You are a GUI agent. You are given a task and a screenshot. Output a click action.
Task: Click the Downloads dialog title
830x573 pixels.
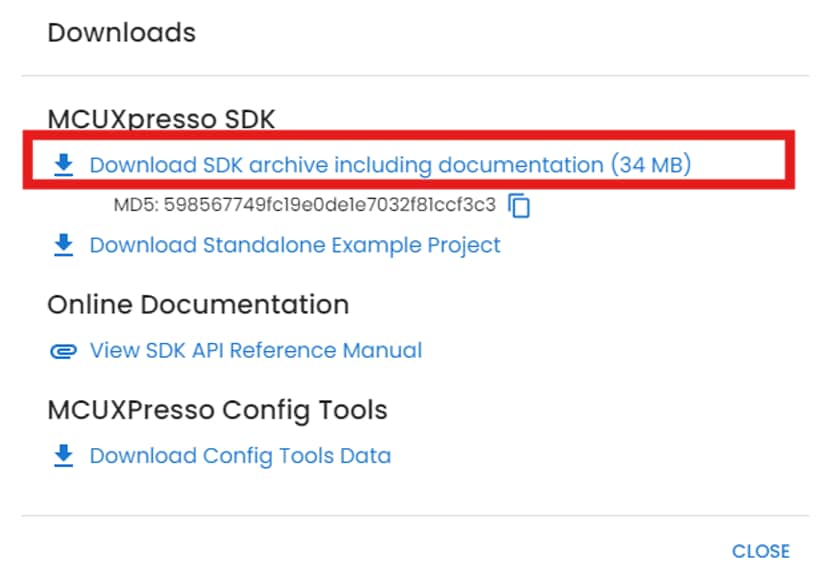point(121,32)
